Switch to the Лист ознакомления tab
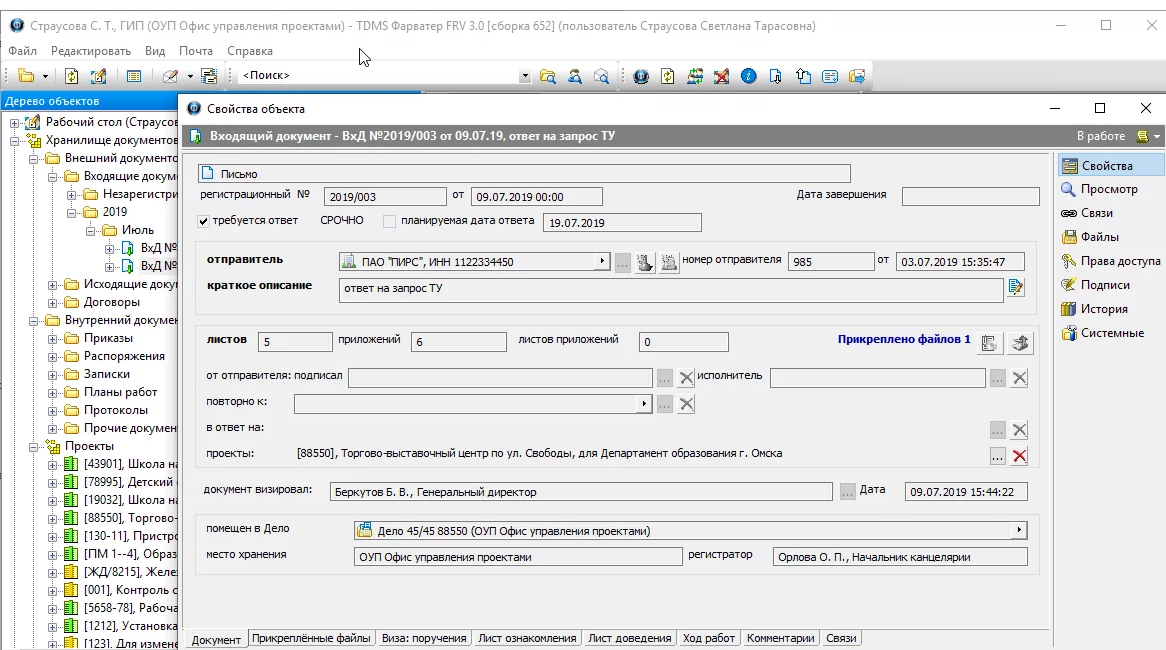Image resolution: width=1166 pixels, height=650 pixels. pyautogui.click(x=527, y=638)
